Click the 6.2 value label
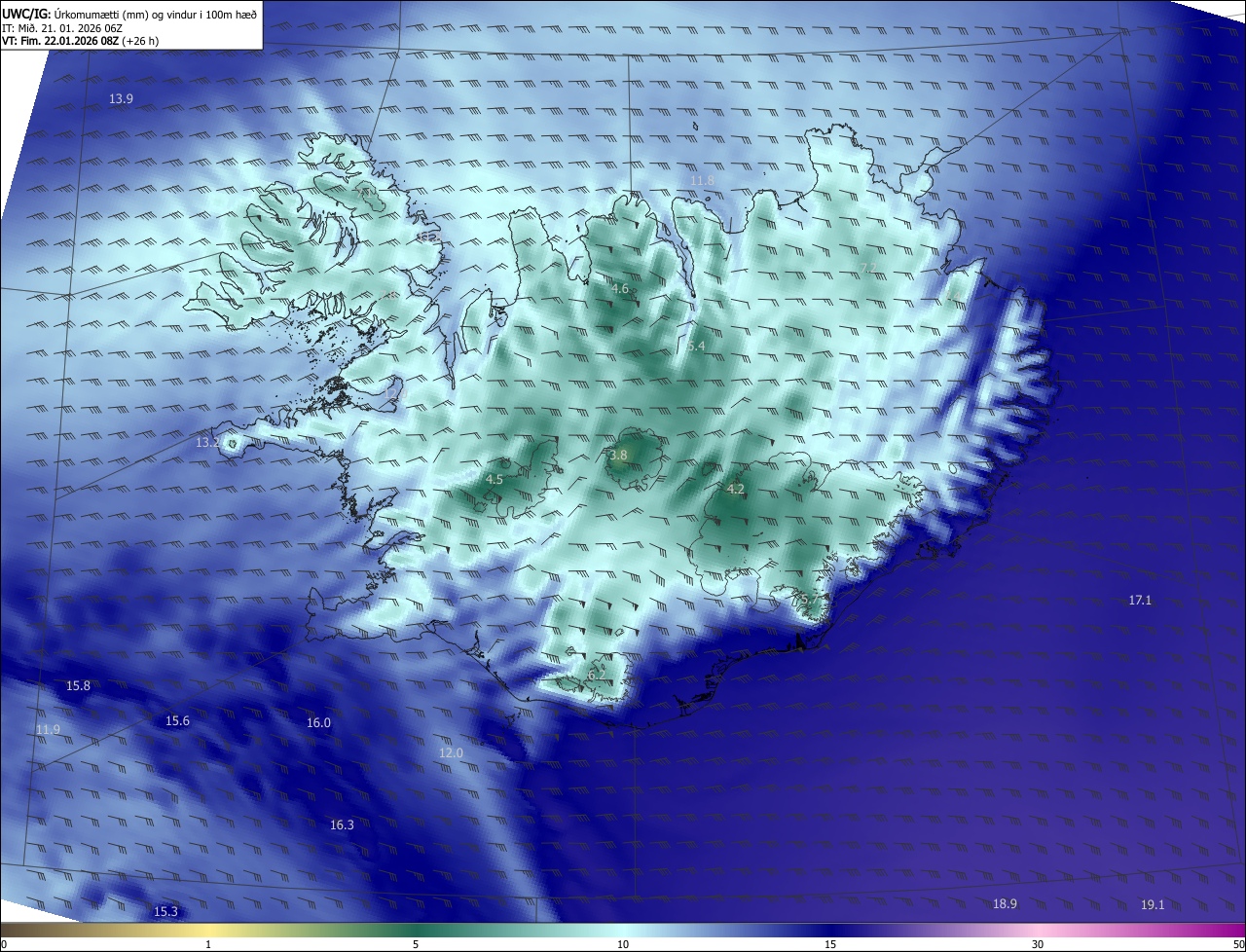 tap(597, 675)
